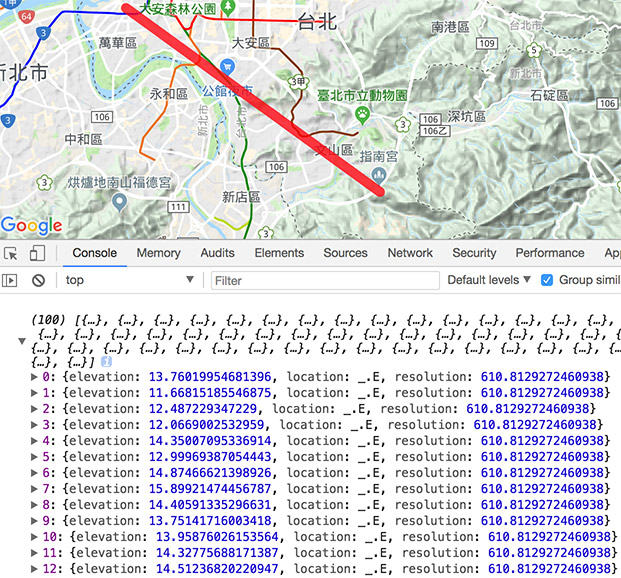Click the 萬華區 district label

pyautogui.click(x=118, y=43)
